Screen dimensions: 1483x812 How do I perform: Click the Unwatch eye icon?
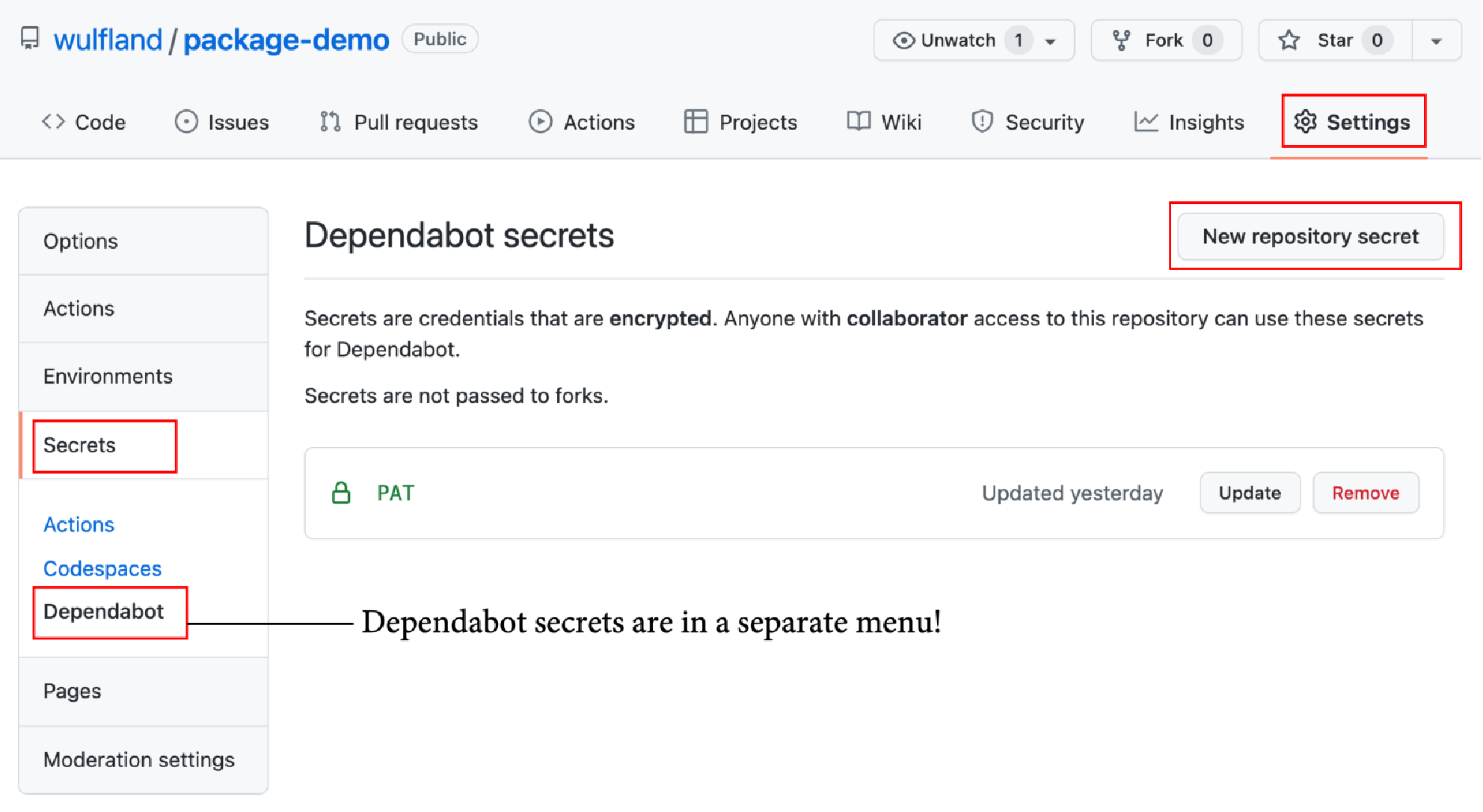(x=903, y=40)
